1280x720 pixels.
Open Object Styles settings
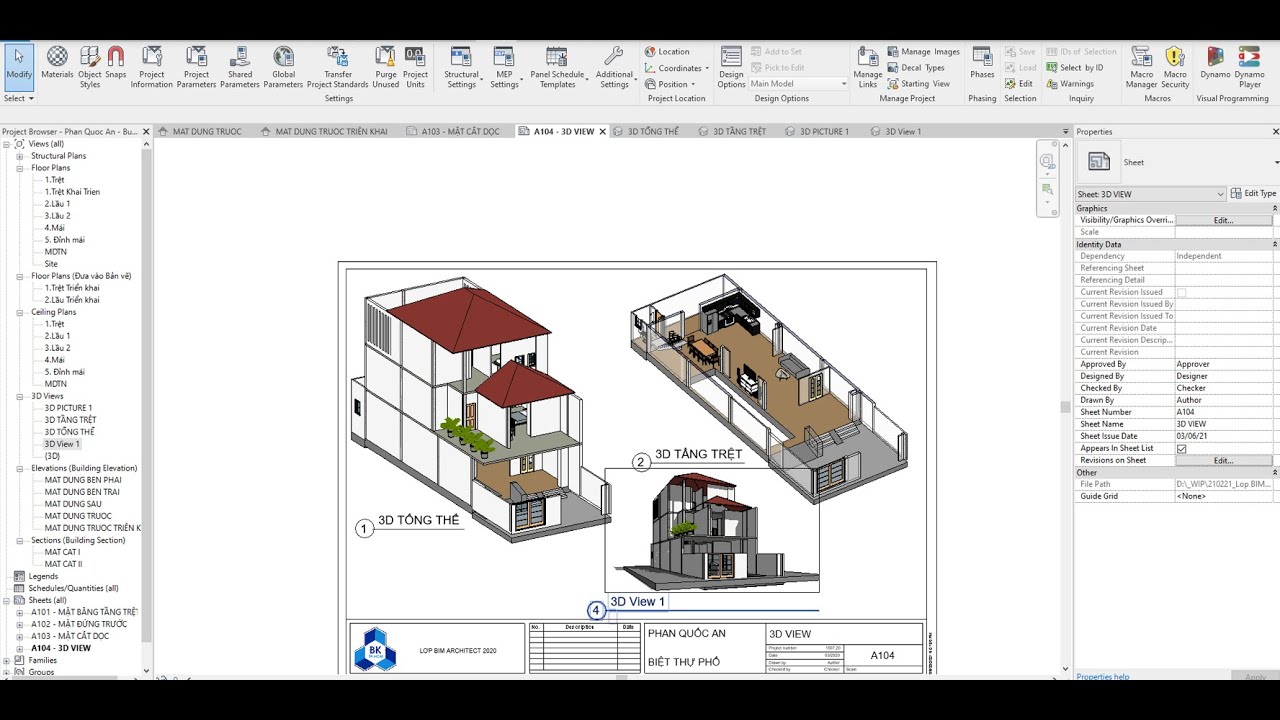coord(90,66)
